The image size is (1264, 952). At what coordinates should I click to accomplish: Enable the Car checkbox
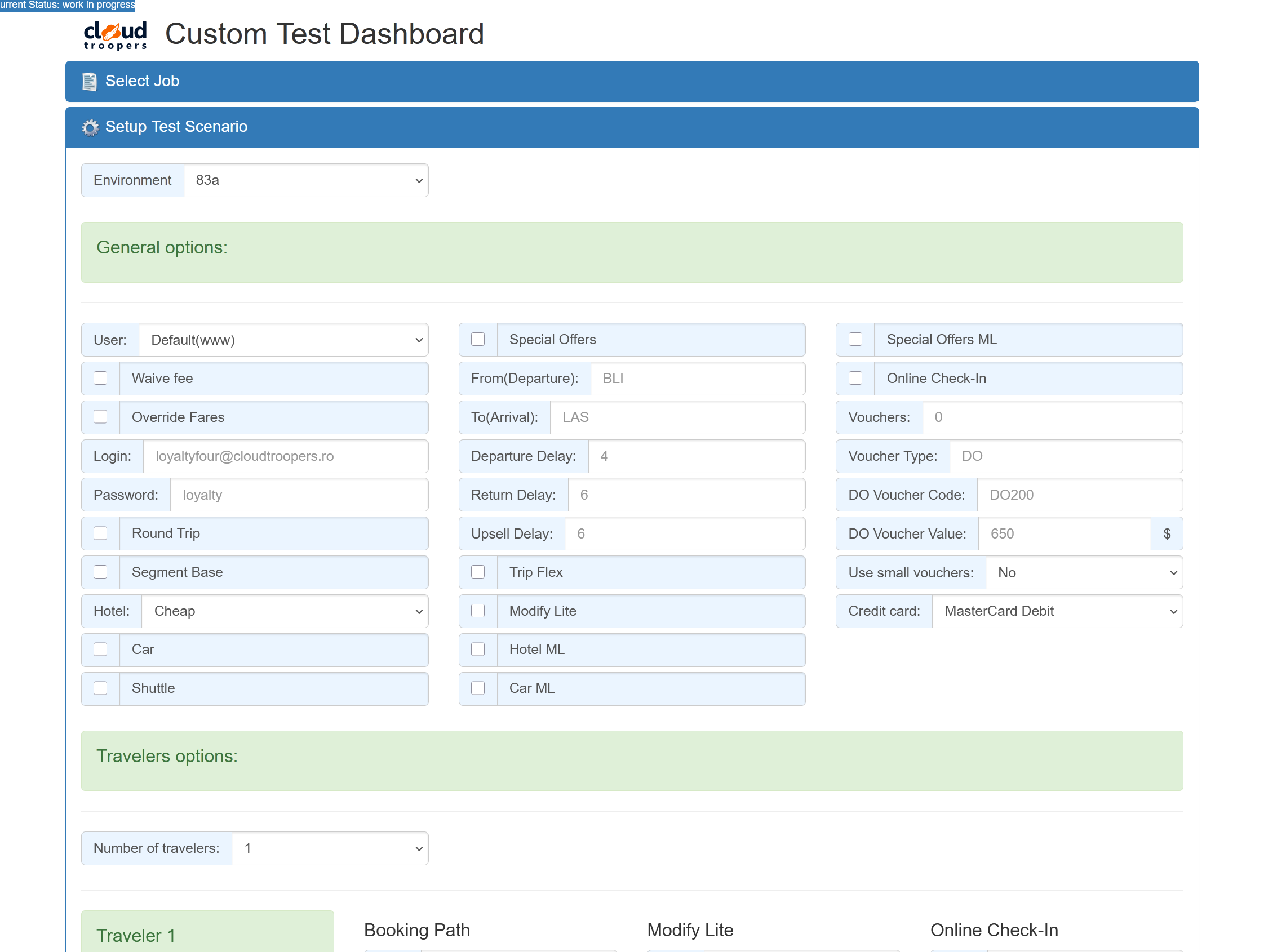click(x=100, y=650)
